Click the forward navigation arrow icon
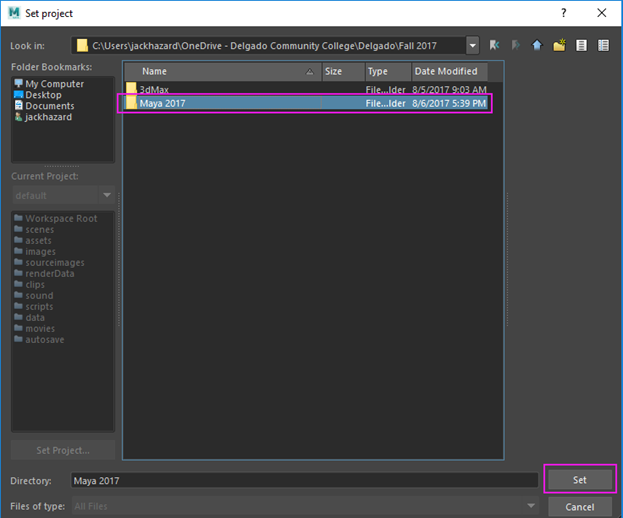The image size is (623, 518). click(x=516, y=45)
